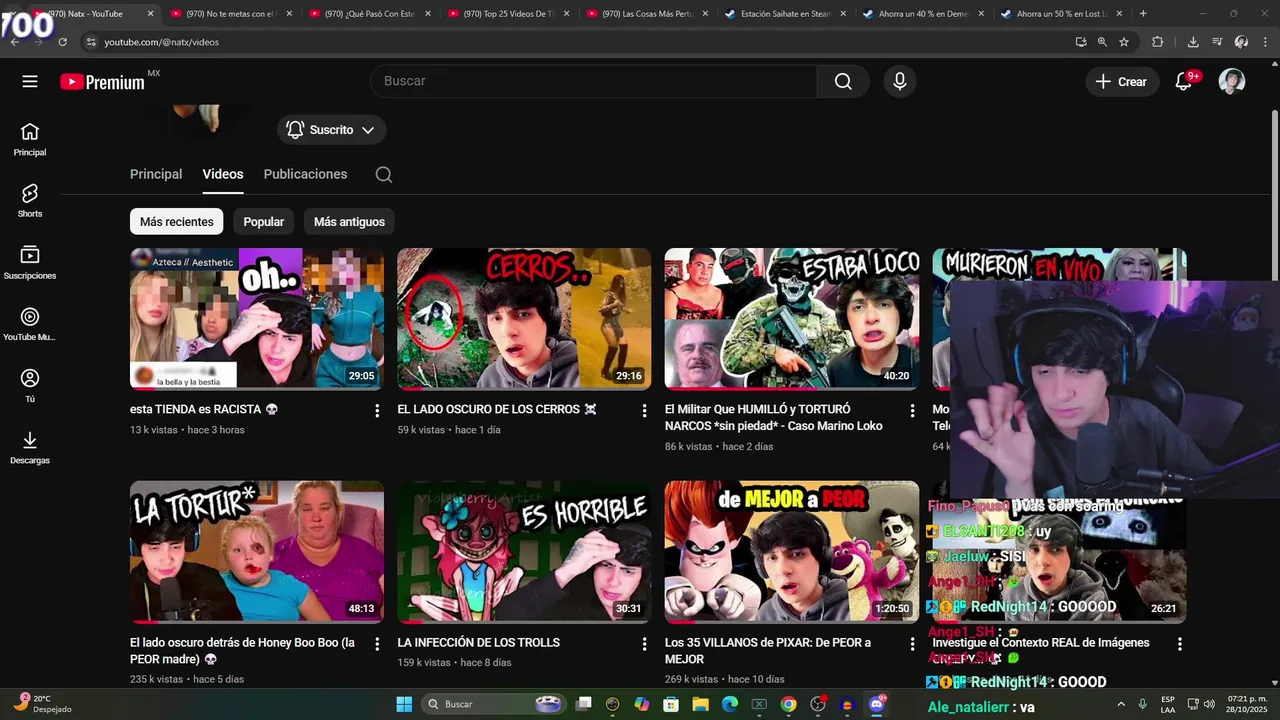Open the notifications bell
Viewport: 1280px width, 720px height.
(1185, 82)
